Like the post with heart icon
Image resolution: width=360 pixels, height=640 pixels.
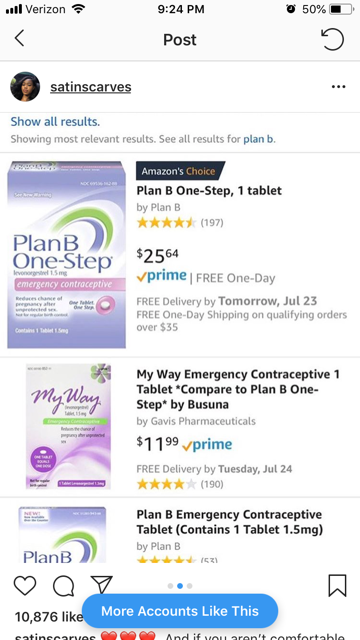point(25,586)
